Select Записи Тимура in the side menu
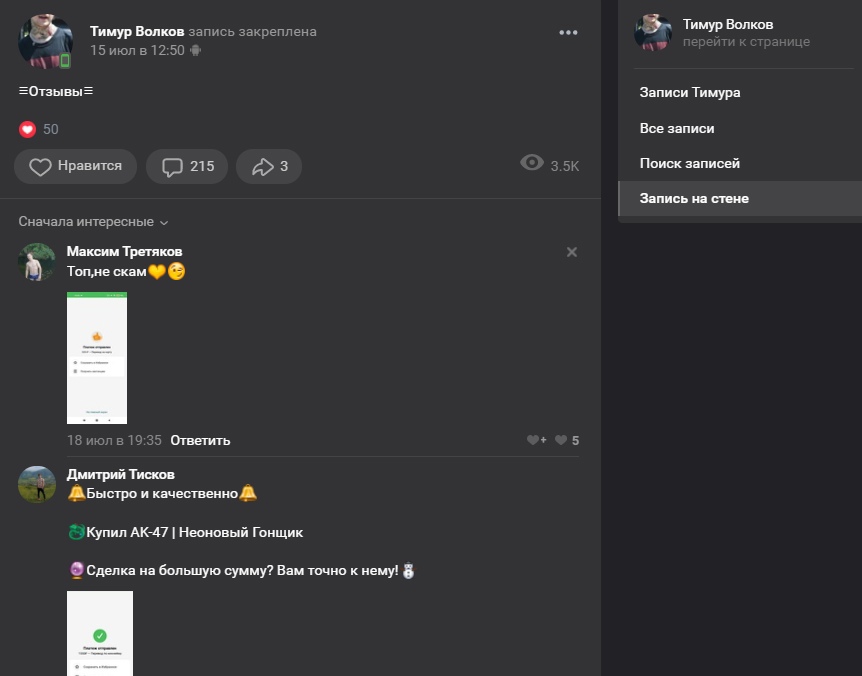The width and height of the screenshot is (862, 676). click(x=690, y=93)
